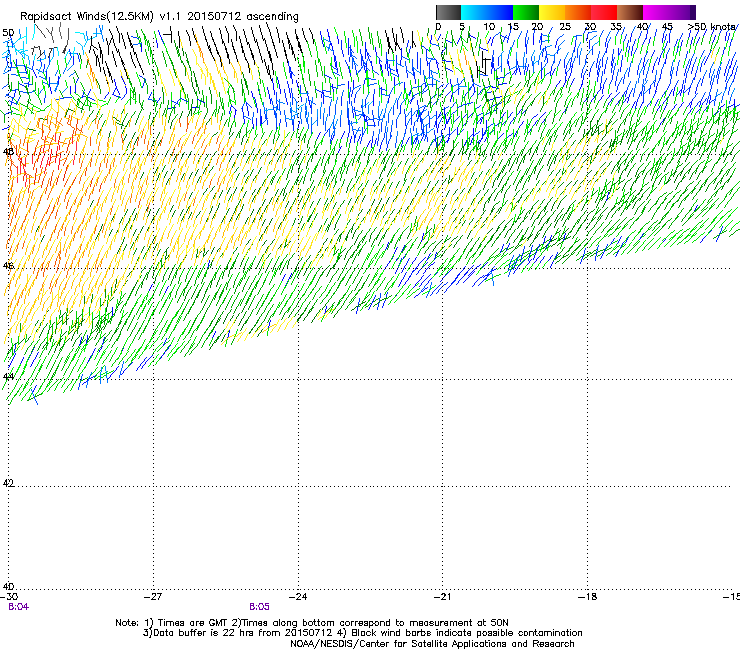Image resolution: width=740 pixels, height=650 pixels.
Task: Click the legend label '25'
Action: pyautogui.click(x=565, y=26)
